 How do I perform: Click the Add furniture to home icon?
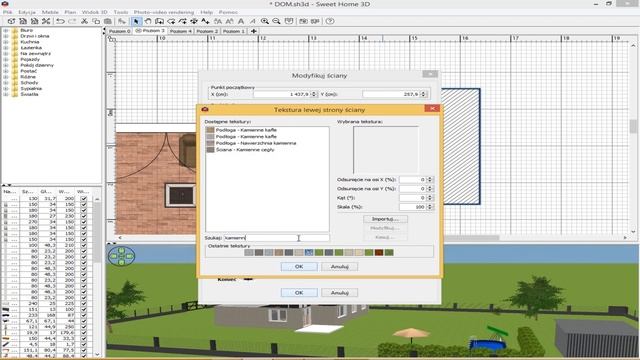tap(122, 21)
